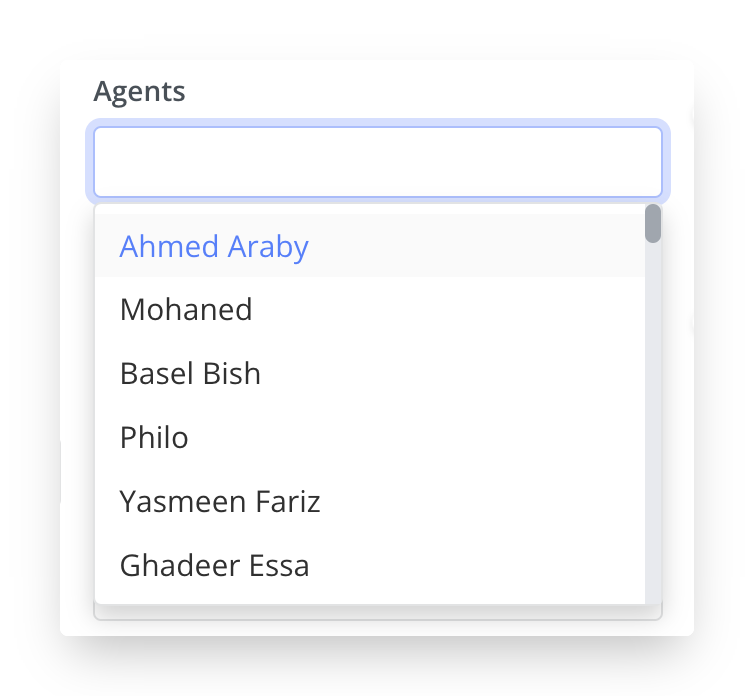Select the Basel Bish option
Viewport: 754px width, 696px height.
(x=190, y=374)
